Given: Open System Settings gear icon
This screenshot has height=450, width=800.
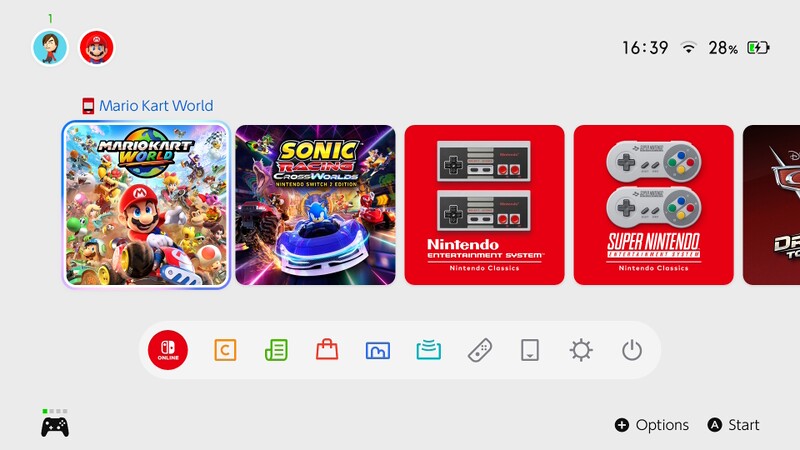Looking at the screenshot, I should coord(581,351).
